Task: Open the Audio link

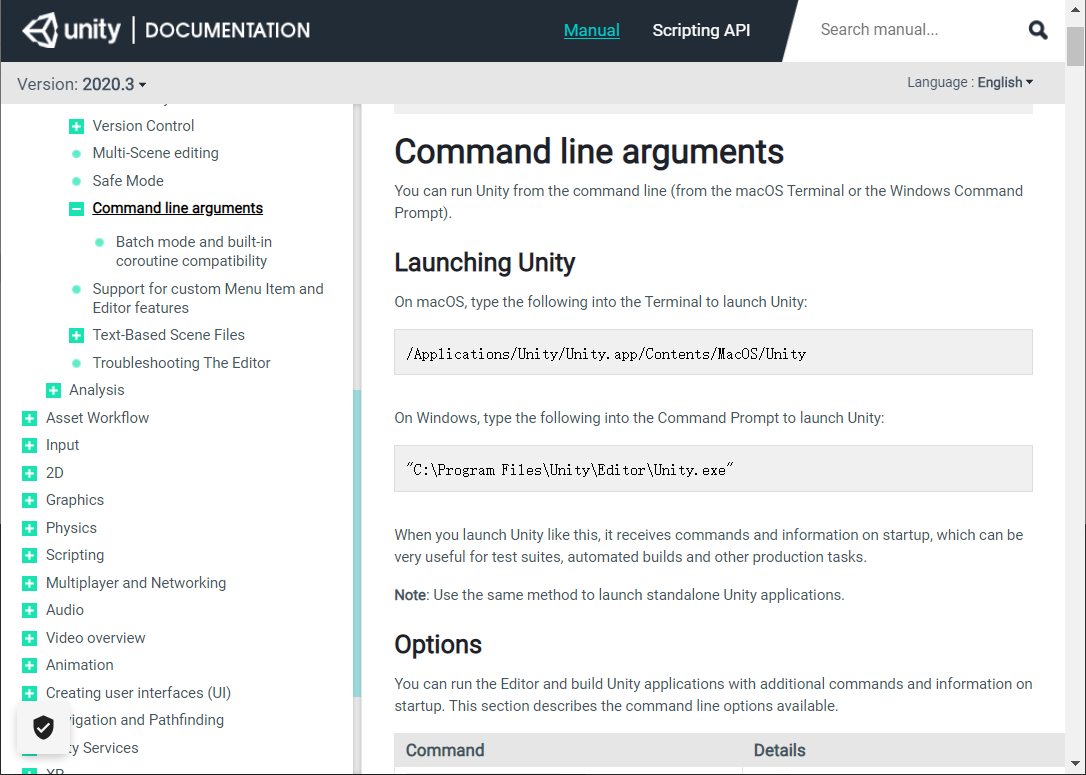Action: click(x=64, y=610)
